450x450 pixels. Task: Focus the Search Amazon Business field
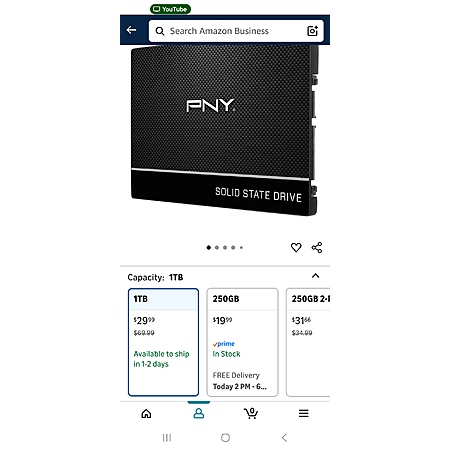tap(236, 31)
